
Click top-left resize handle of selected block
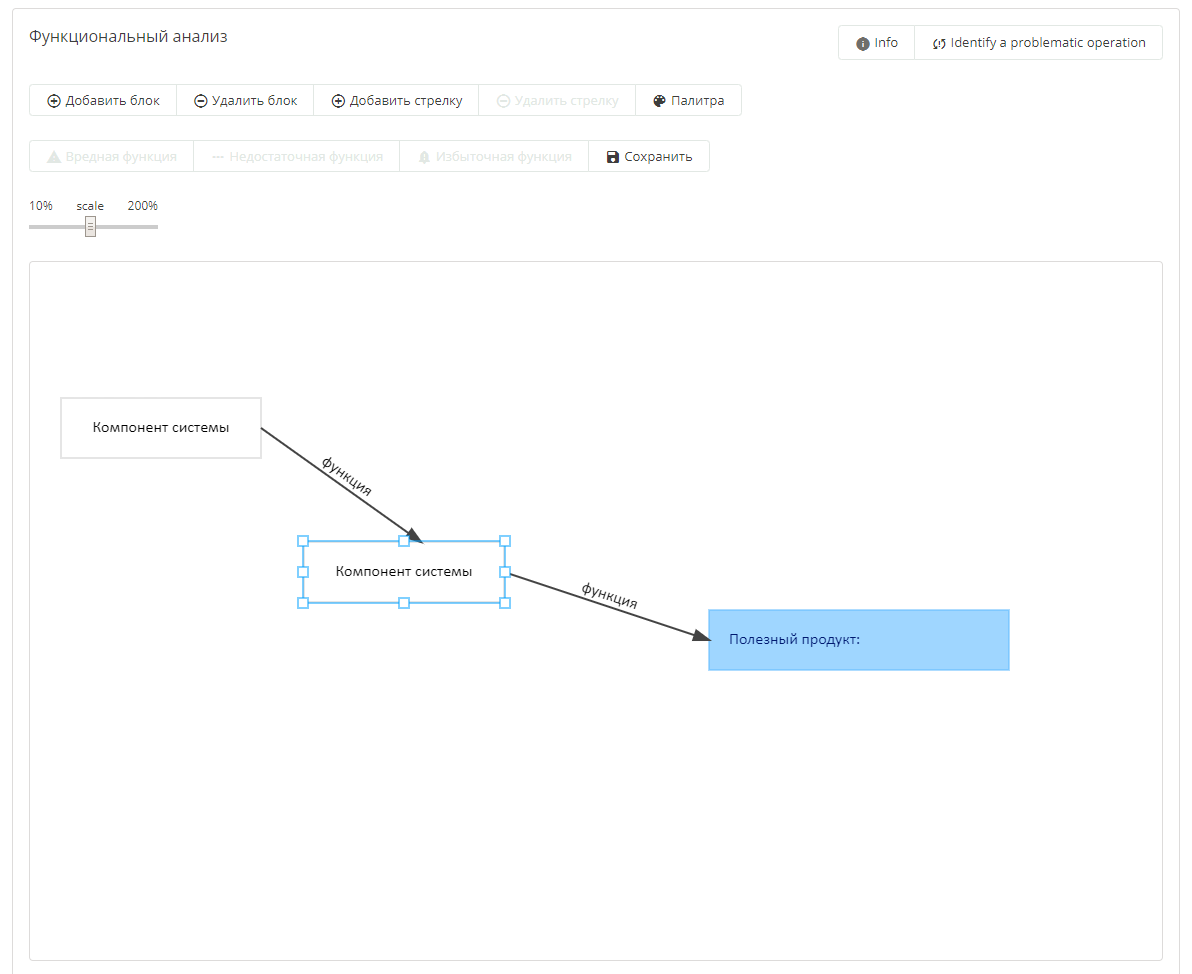point(303,541)
